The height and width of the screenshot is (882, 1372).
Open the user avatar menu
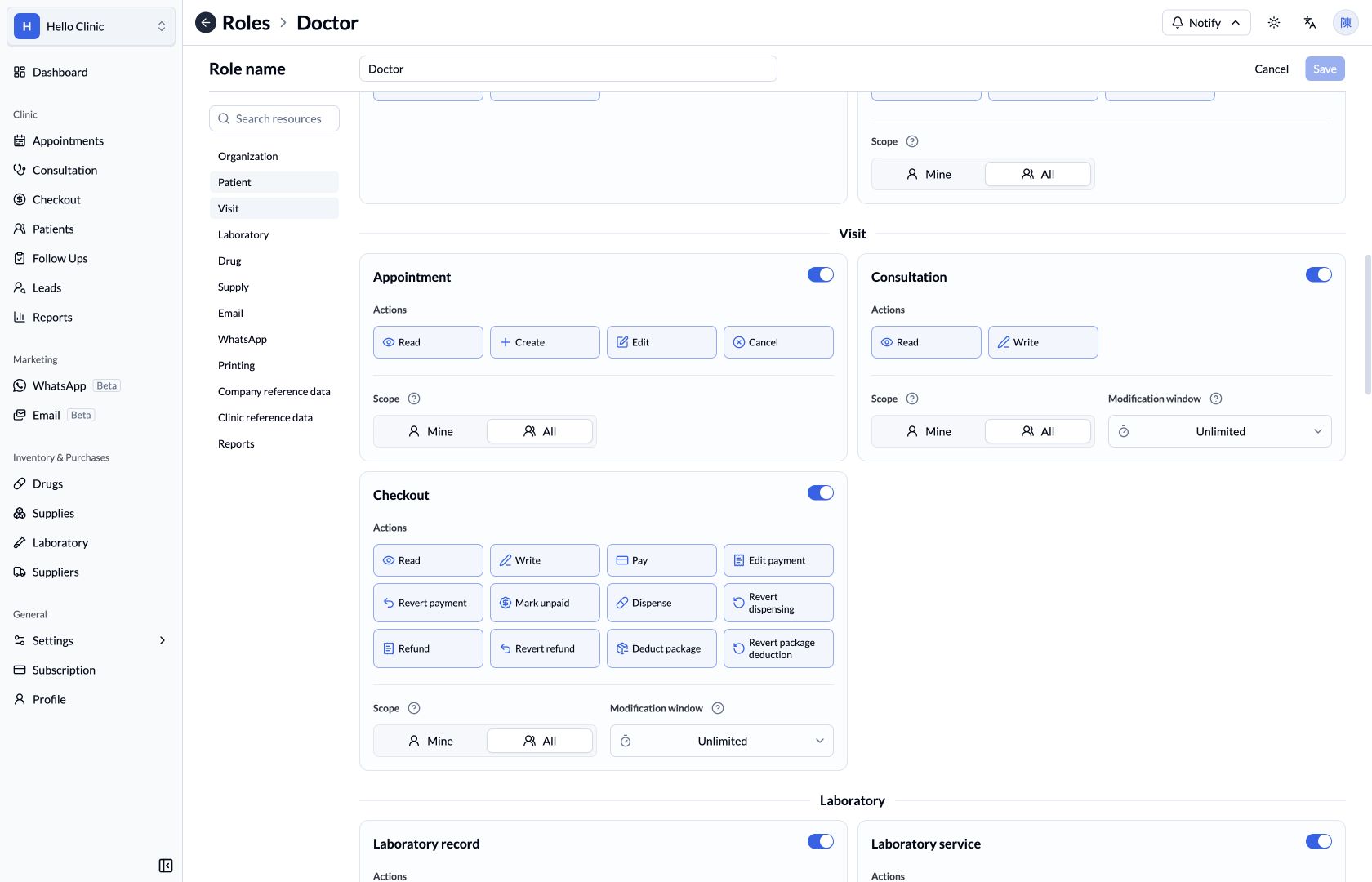(x=1346, y=23)
